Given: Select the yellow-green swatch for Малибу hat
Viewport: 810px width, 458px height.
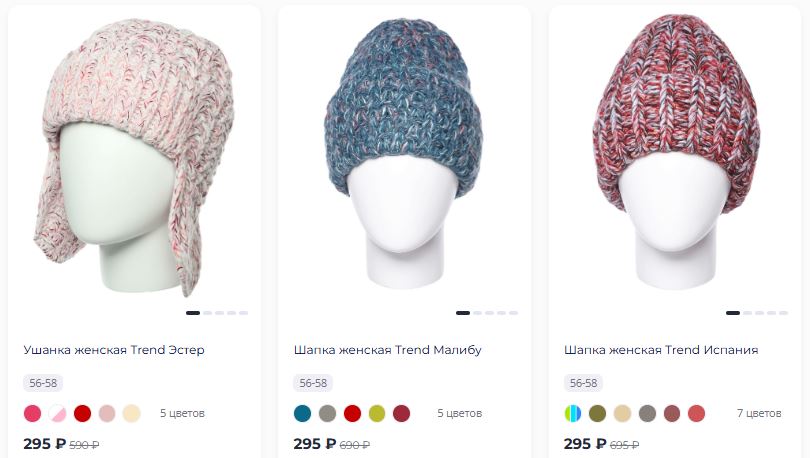Looking at the screenshot, I should tap(377, 414).
